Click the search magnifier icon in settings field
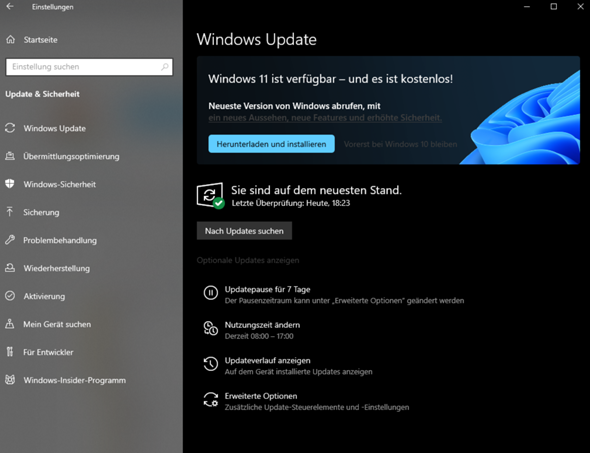Viewport: 590px width, 453px height. click(x=164, y=67)
